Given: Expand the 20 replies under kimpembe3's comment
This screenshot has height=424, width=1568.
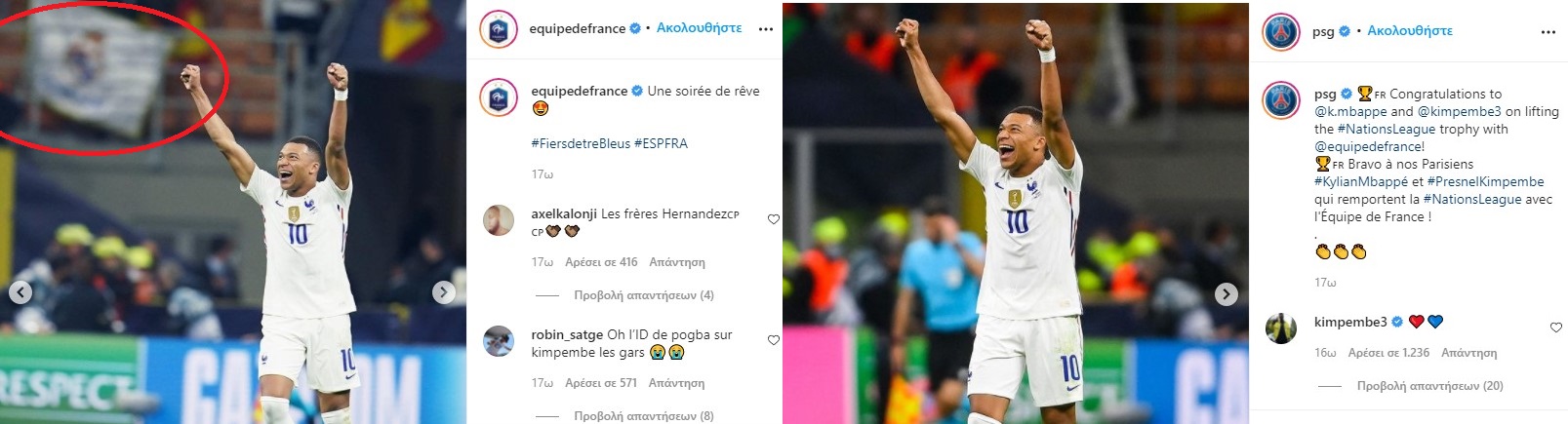Looking at the screenshot, I should pyautogui.click(x=1429, y=386).
